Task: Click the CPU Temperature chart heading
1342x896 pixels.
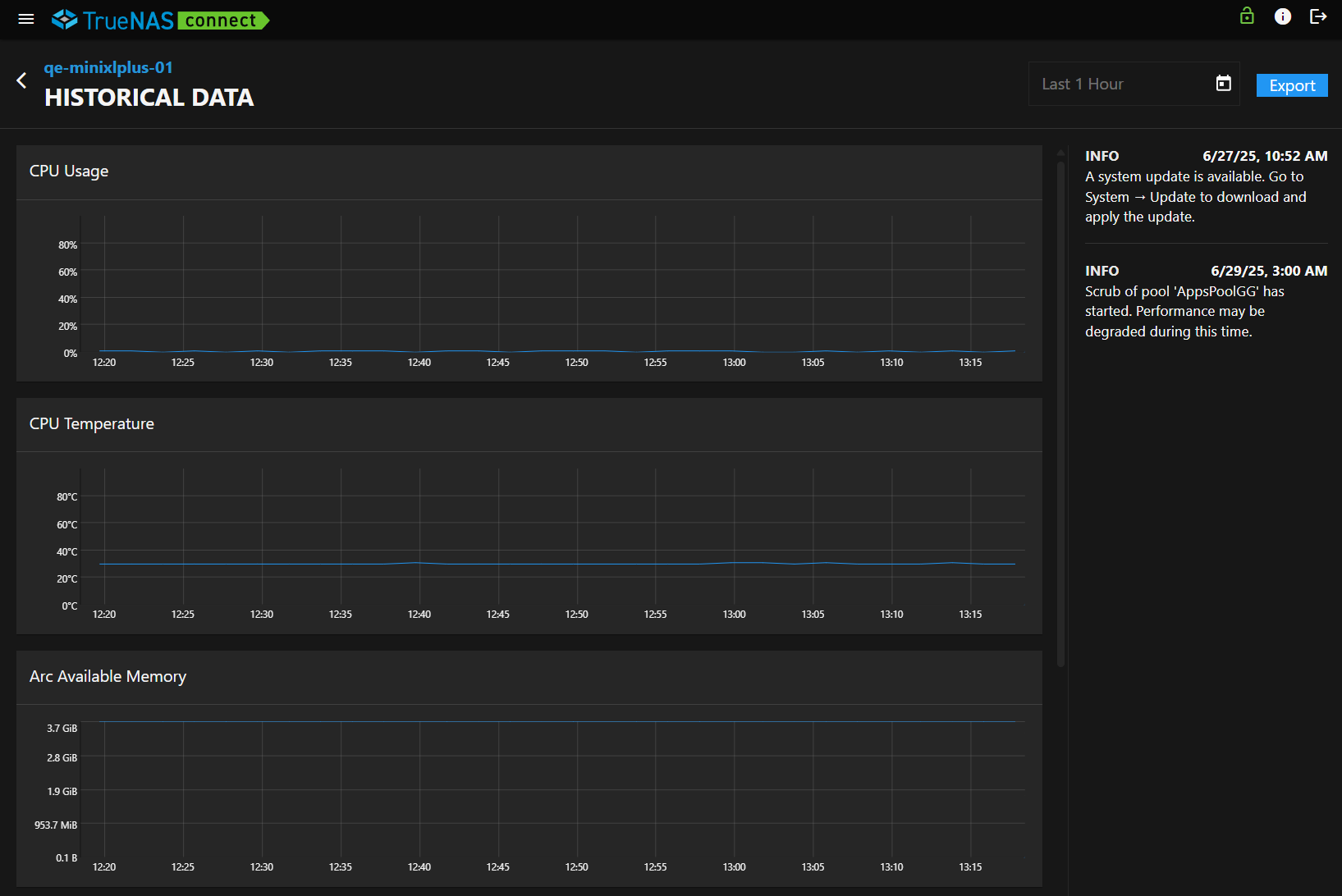Action: coord(92,424)
